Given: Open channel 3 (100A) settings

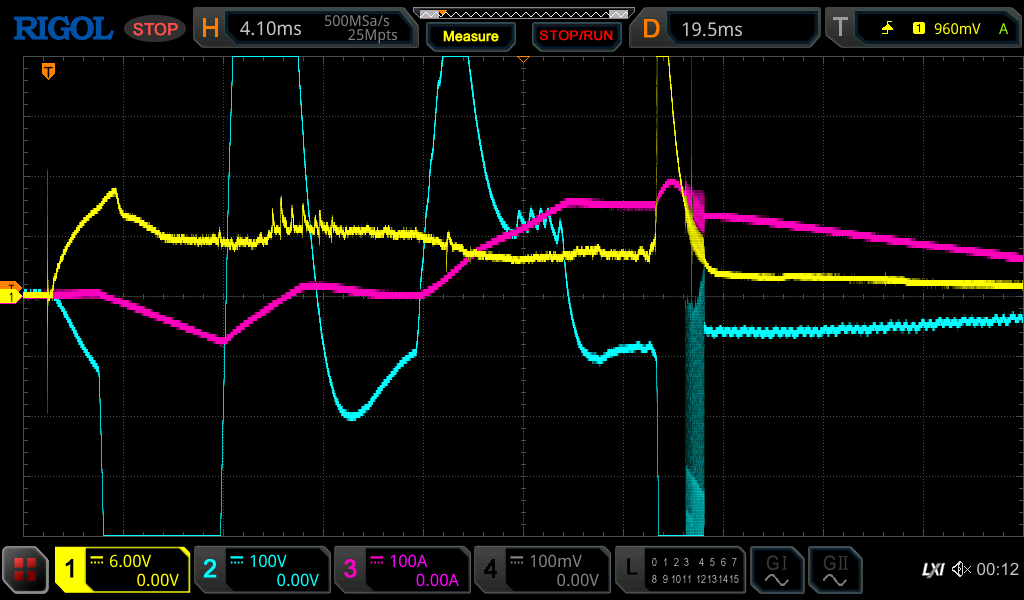Looking at the screenshot, I should pyautogui.click(x=401, y=570).
